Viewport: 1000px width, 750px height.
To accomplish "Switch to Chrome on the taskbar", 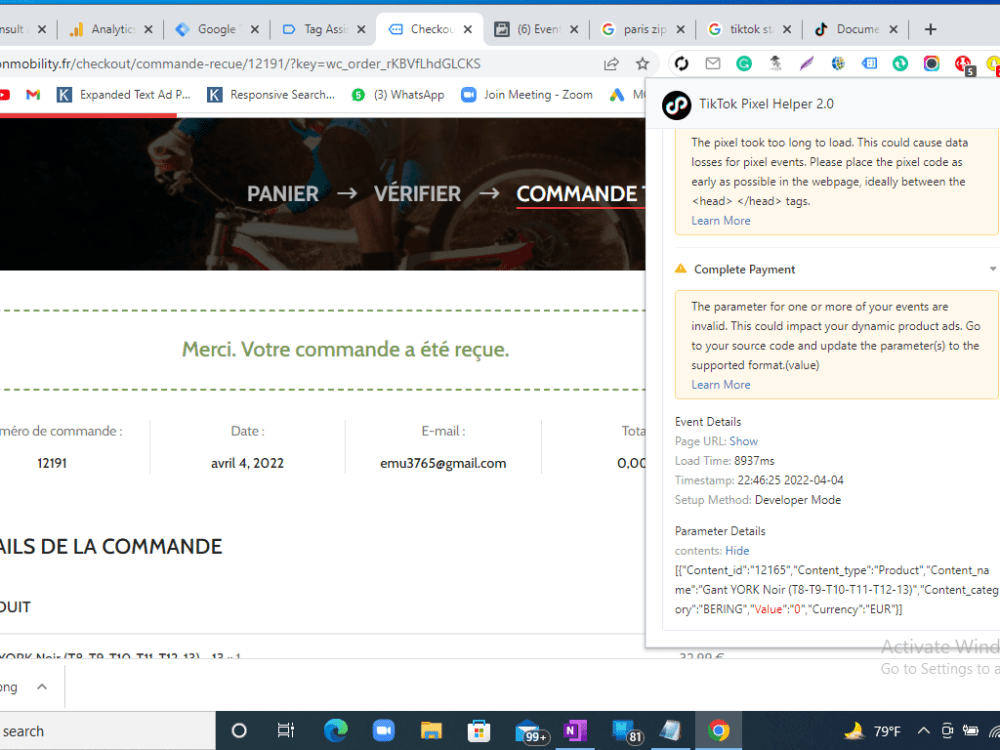I will [x=718, y=731].
